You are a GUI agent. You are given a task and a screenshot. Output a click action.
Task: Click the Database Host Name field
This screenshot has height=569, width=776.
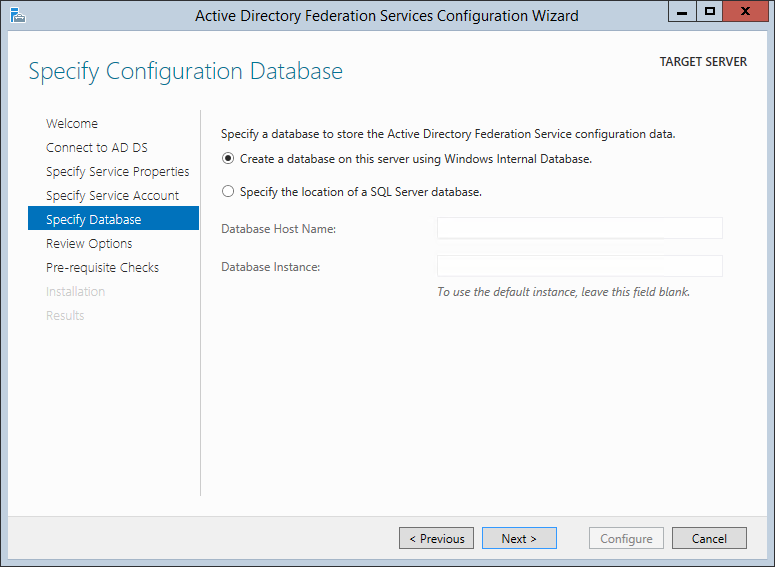tap(579, 229)
